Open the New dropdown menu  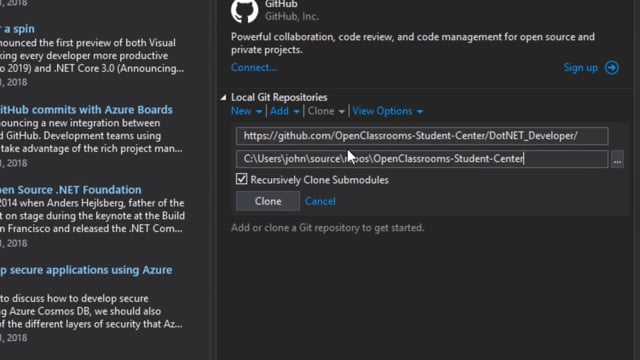click(247, 111)
